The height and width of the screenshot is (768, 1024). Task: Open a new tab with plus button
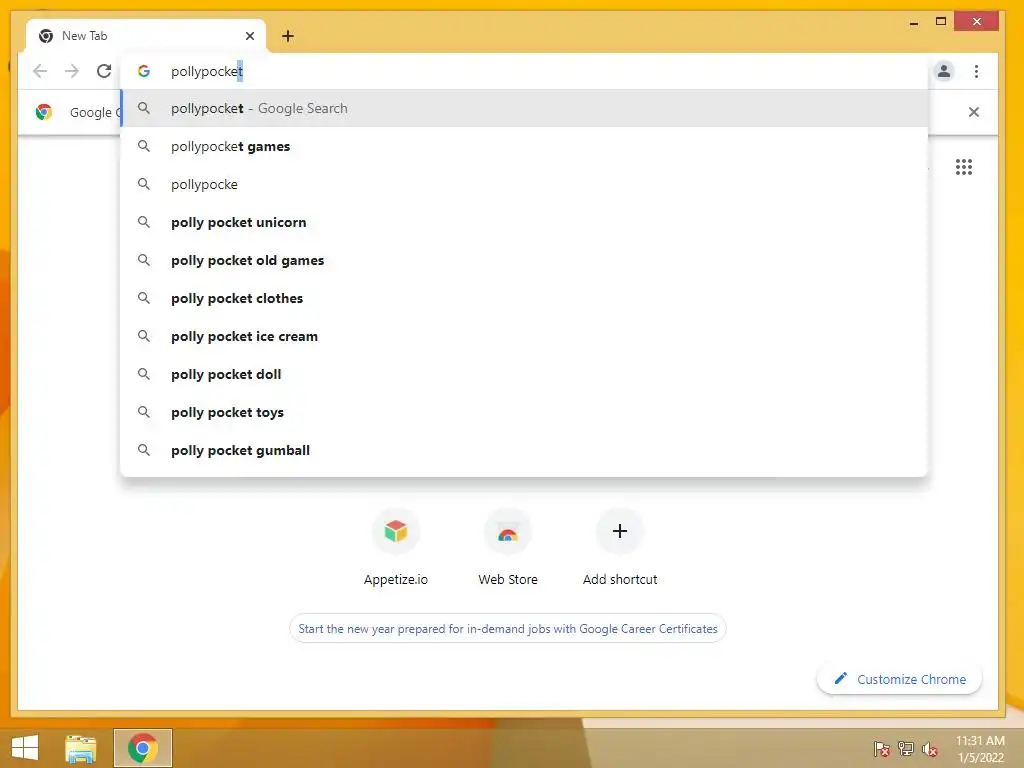click(x=288, y=36)
